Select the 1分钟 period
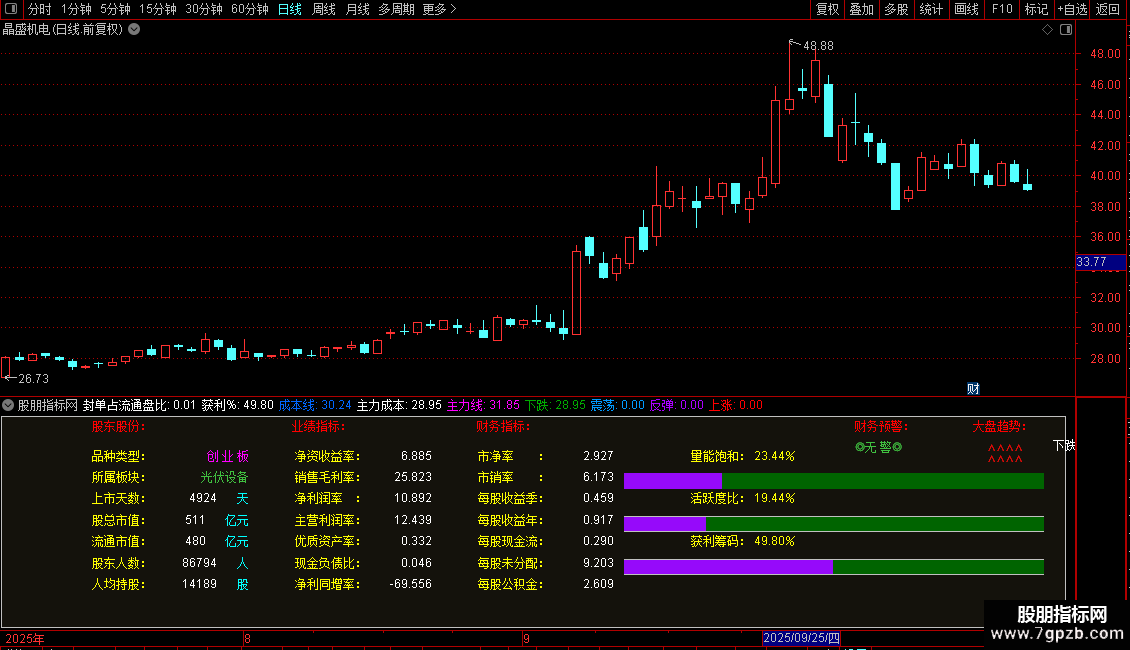This screenshot has width=1130, height=650. 76,9
